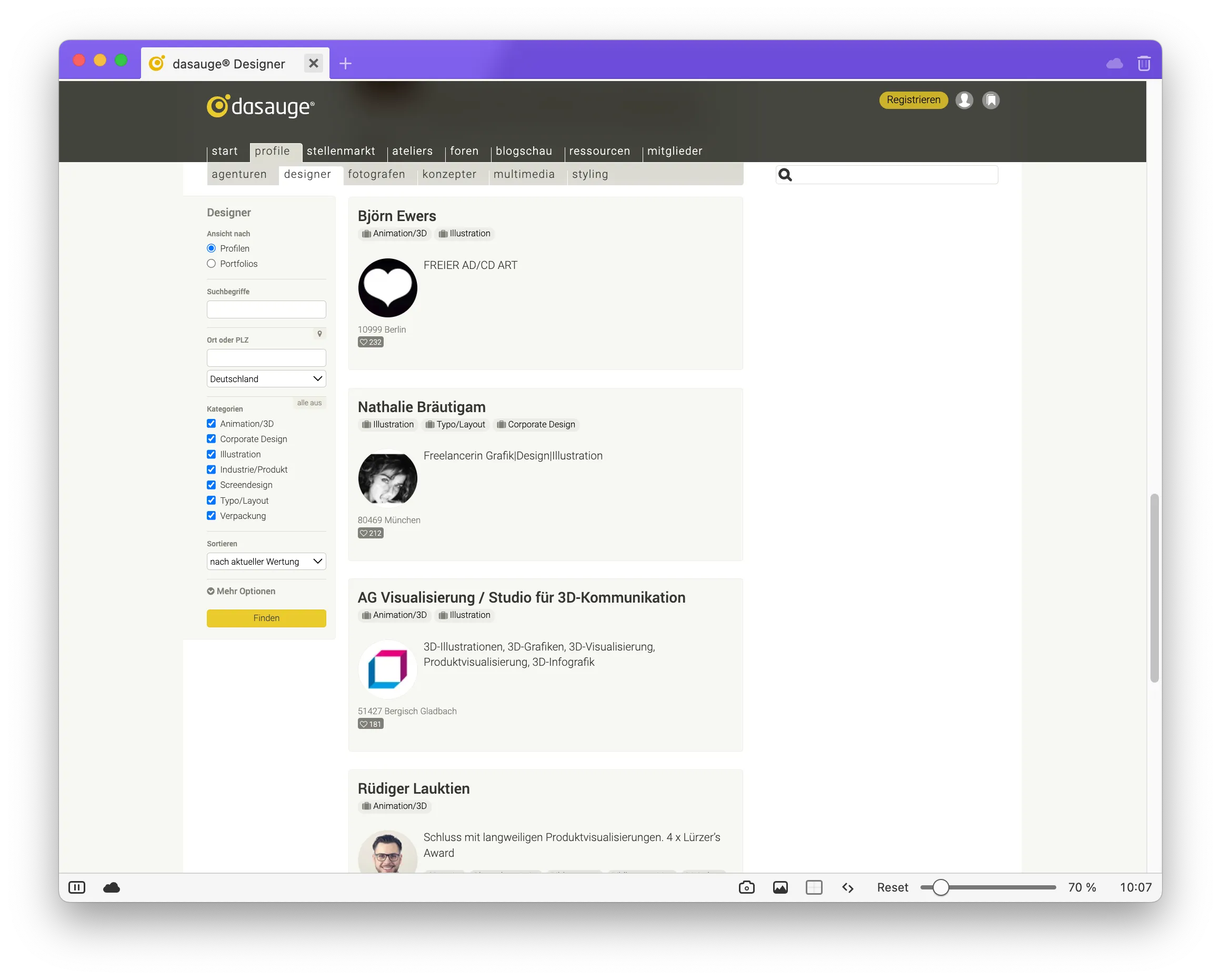Uncheck the Corporate Design category
The width and height of the screenshot is (1221, 980).
tap(211, 439)
